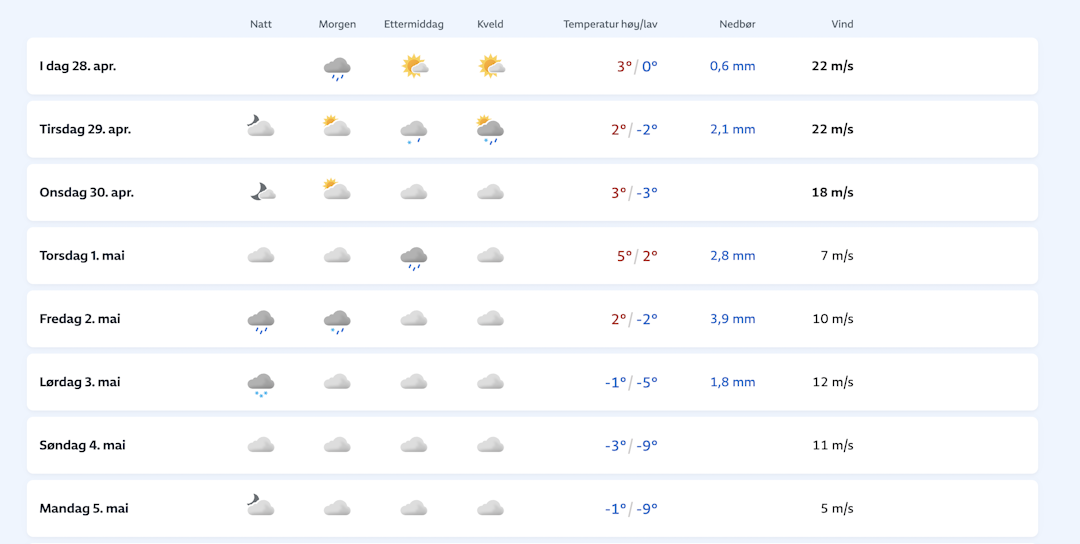Open the Mandag 5. mai day label

(x=84, y=508)
